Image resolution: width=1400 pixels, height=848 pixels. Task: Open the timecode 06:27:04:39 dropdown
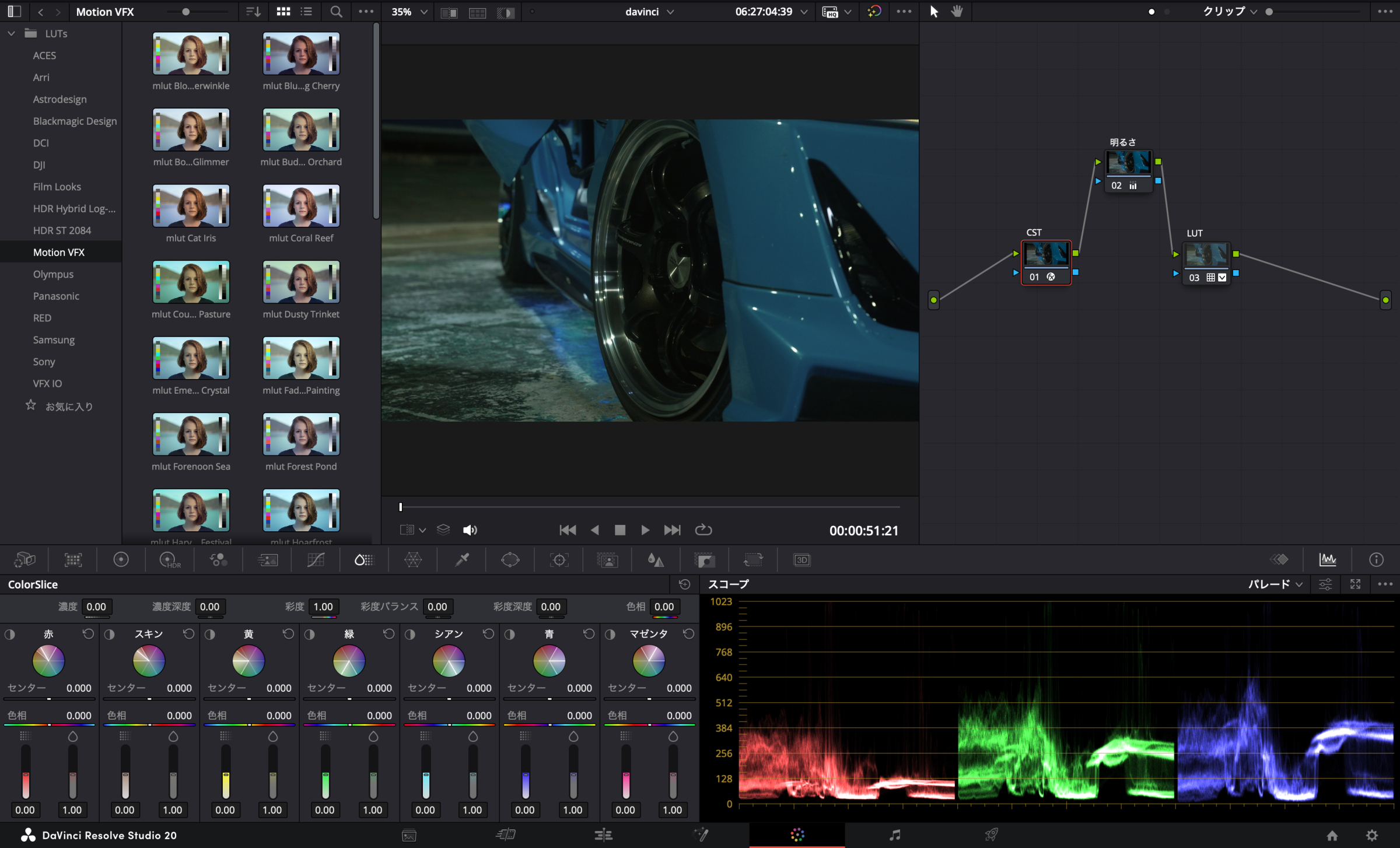coord(771,12)
